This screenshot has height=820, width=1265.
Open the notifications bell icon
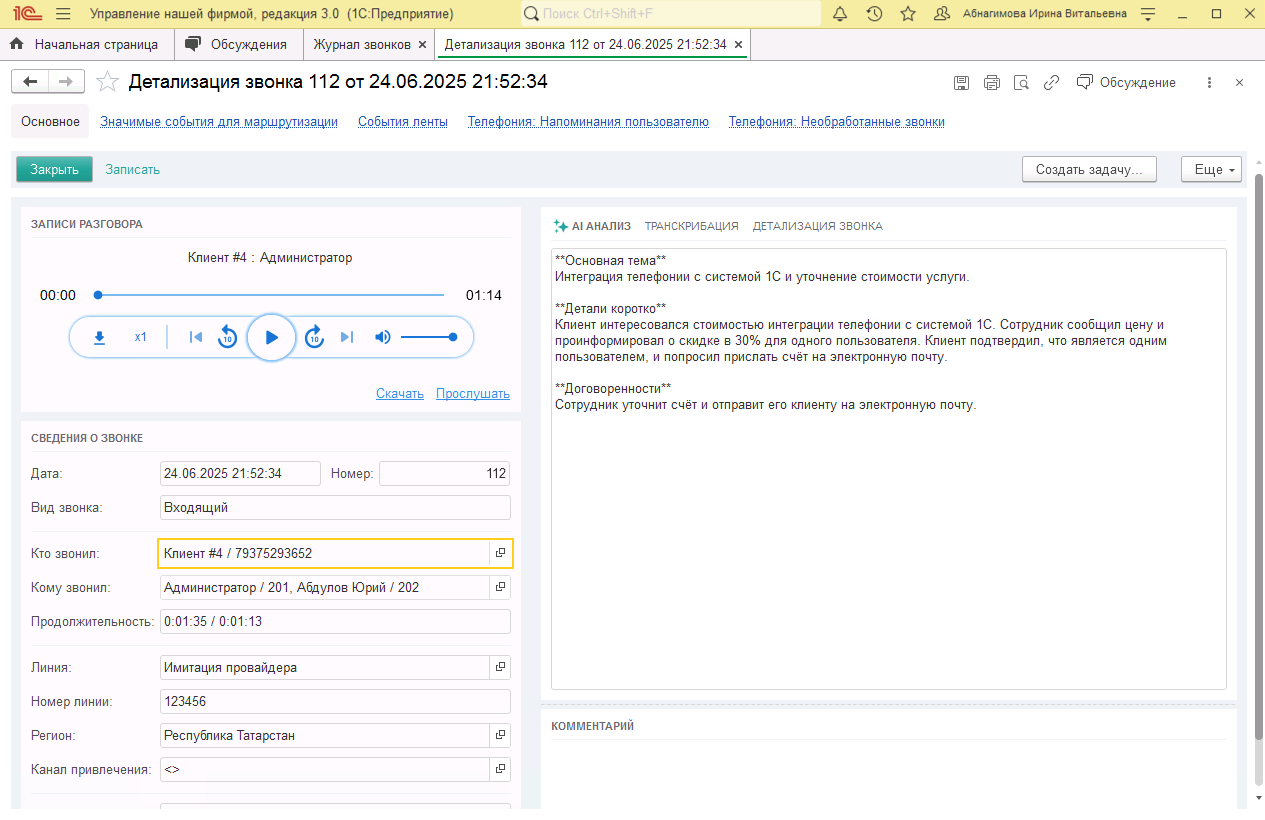pos(840,14)
